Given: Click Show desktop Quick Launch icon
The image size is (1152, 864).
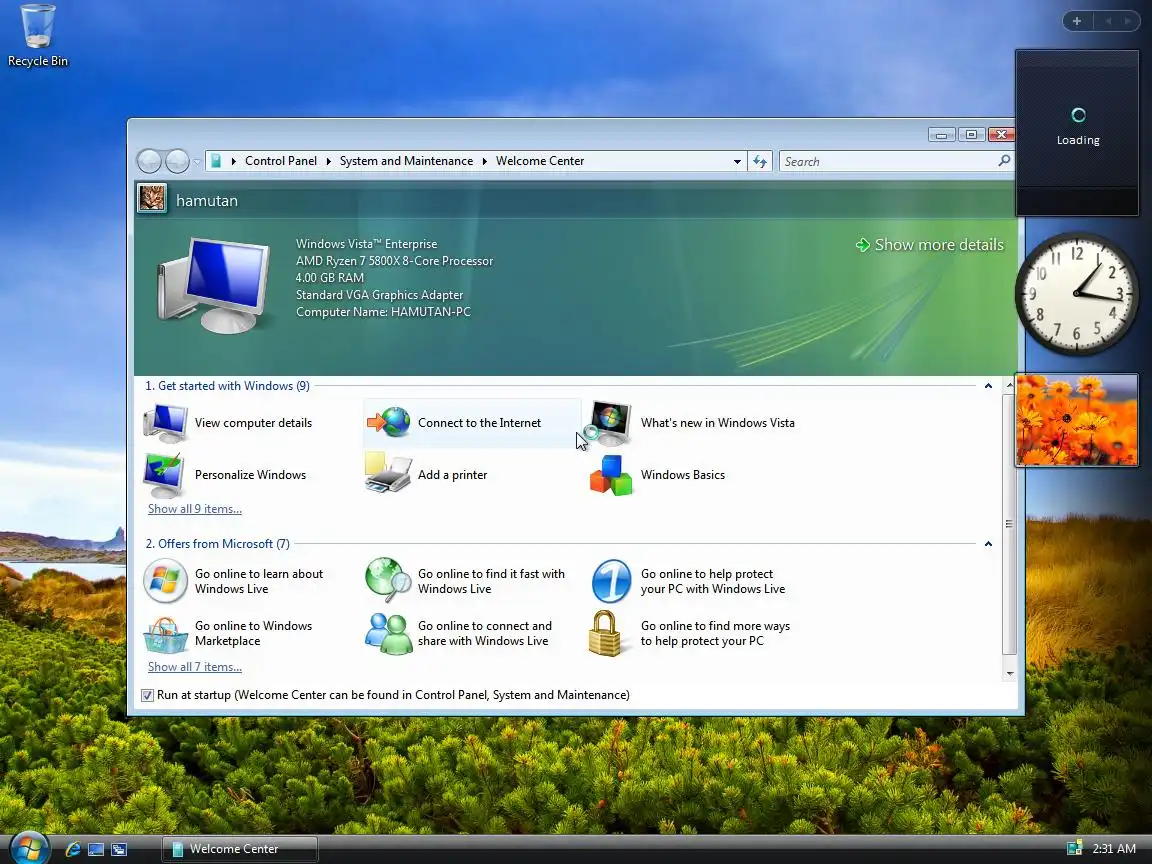Looking at the screenshot, I should pos(96,849).
